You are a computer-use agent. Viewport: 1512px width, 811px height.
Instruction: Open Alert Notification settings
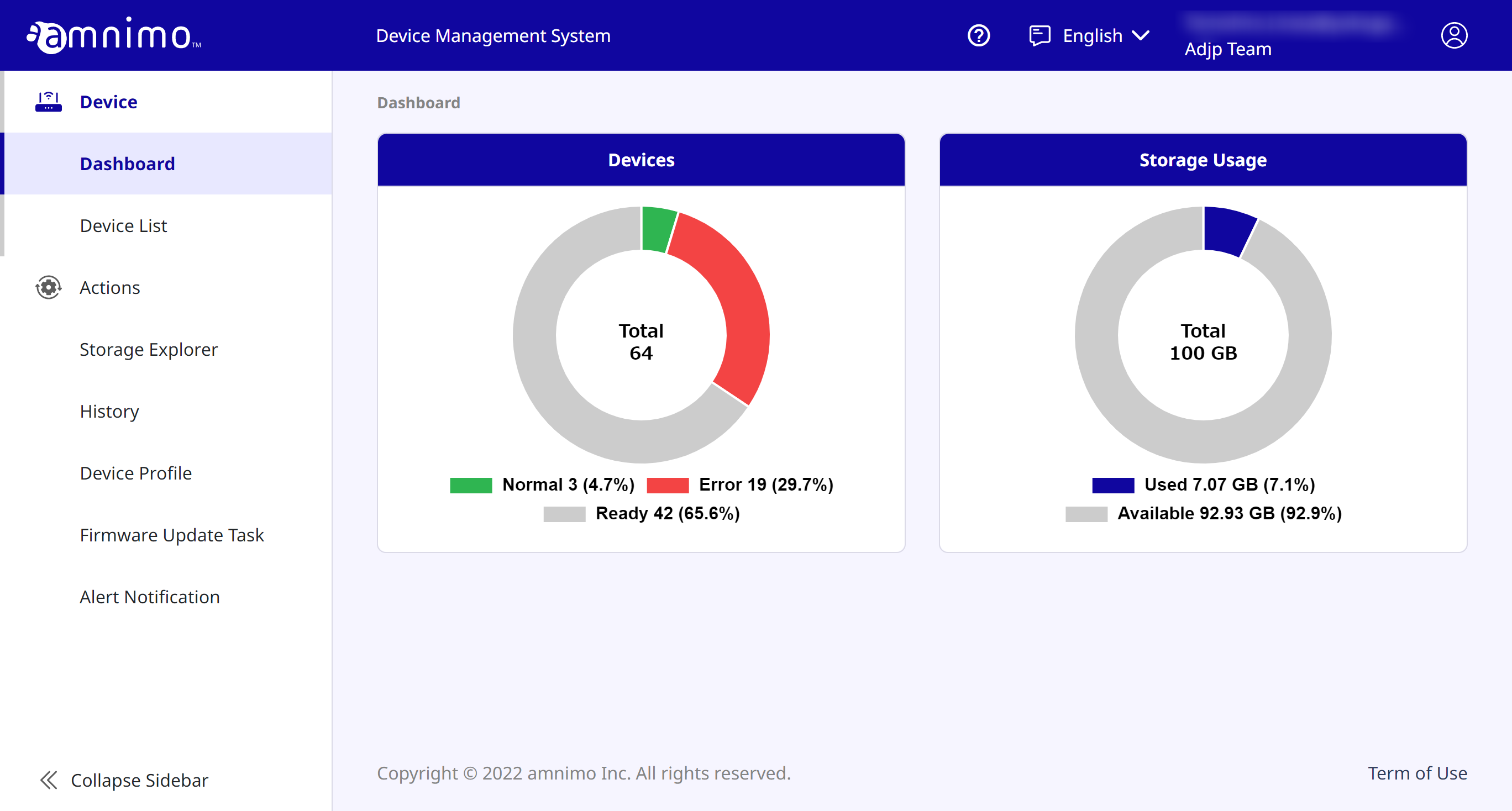point(150,597)
